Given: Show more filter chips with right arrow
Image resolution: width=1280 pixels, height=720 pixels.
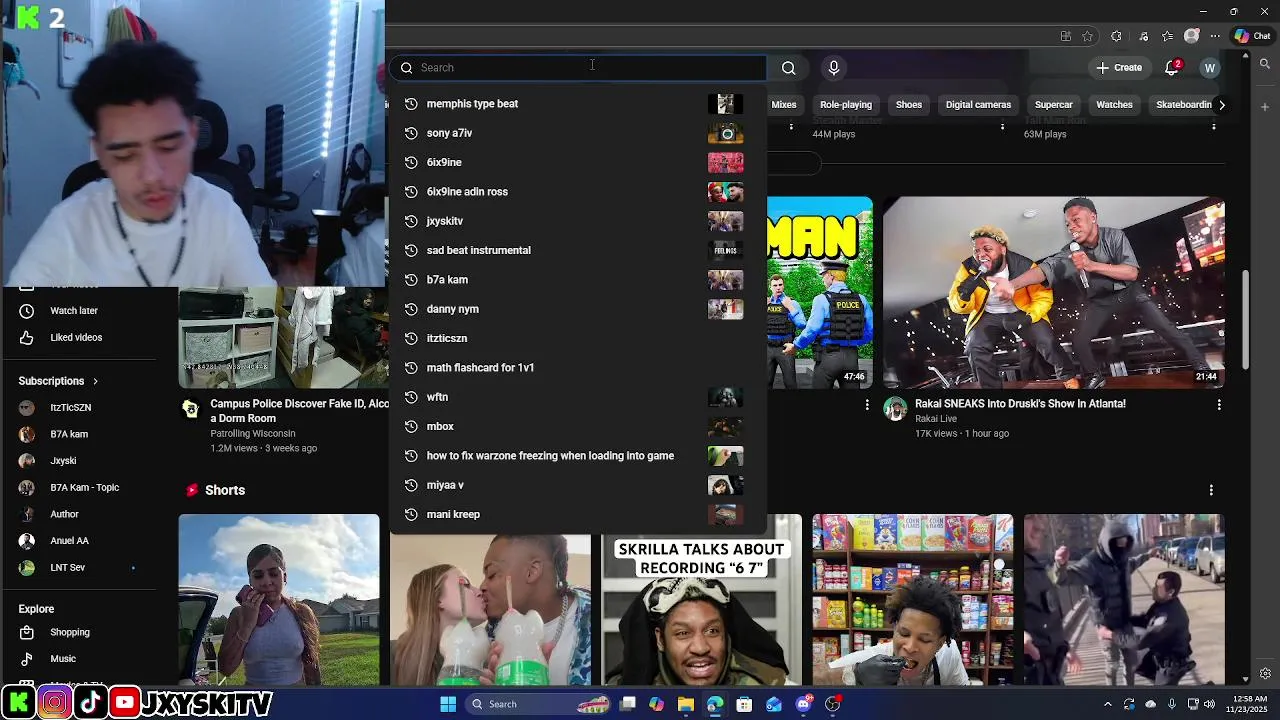Looking at the screenshot, I should pyautogui.click(x=1221, y=105).
